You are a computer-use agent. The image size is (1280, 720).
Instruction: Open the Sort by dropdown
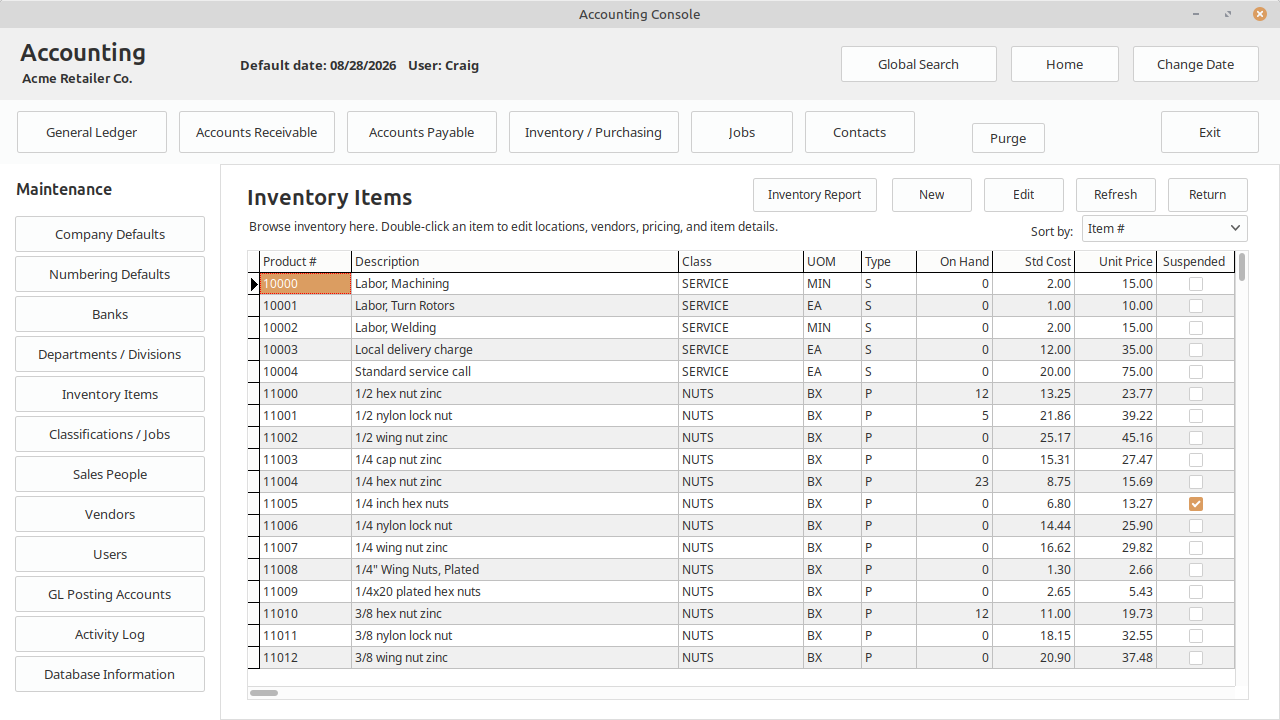coord(1165,229)
